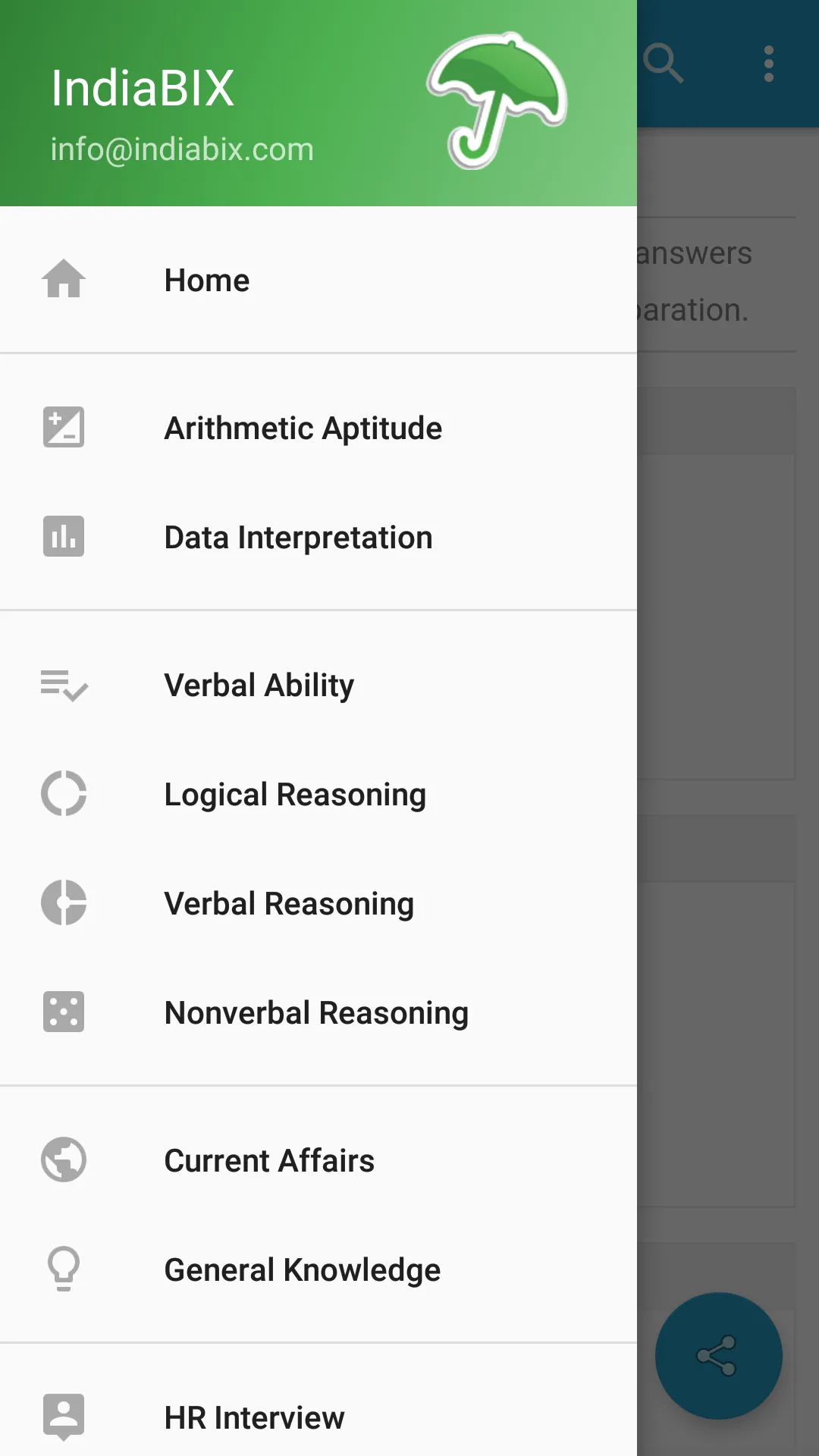Tap the Nonverbal Reasoning dice icon
819x1456 pixels.
64,1012
